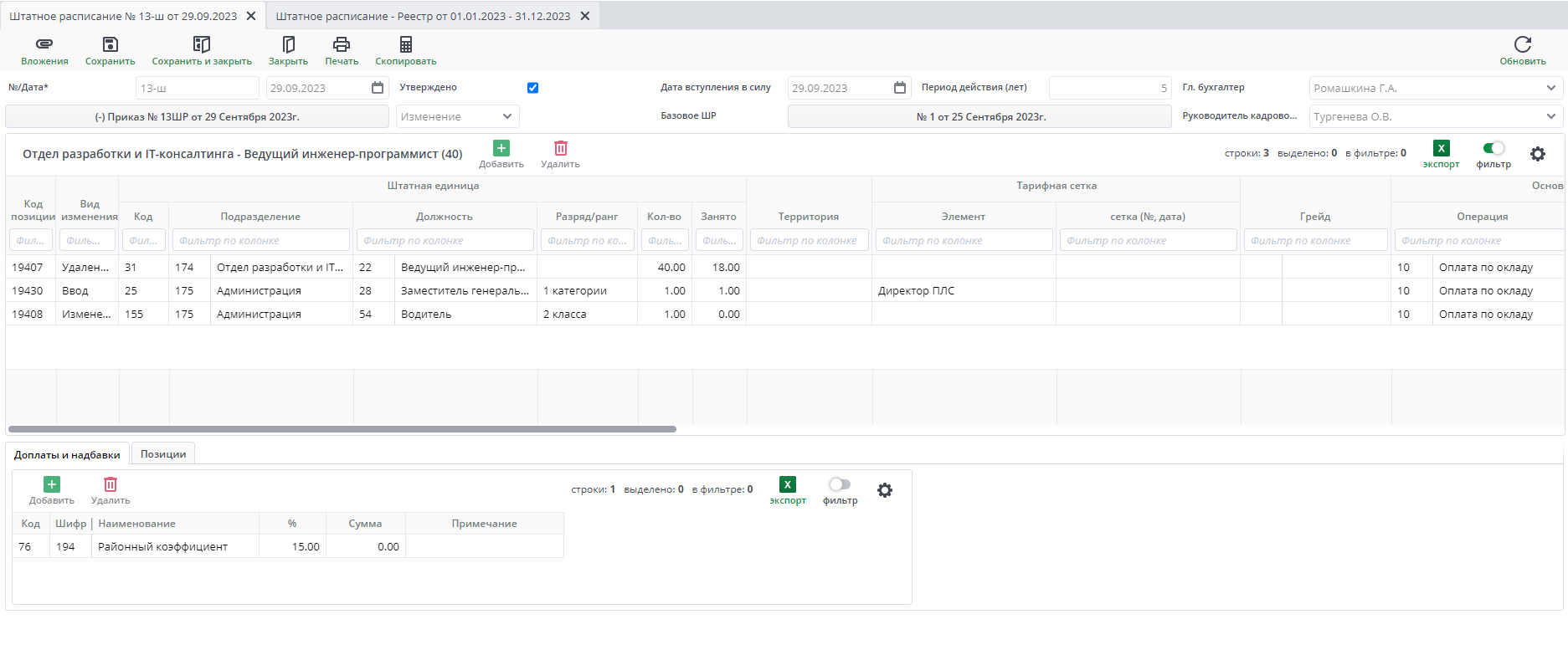1568x650 pixels.
Task: Open calendar for Дата вступления в силу
Action: [900, 88]
